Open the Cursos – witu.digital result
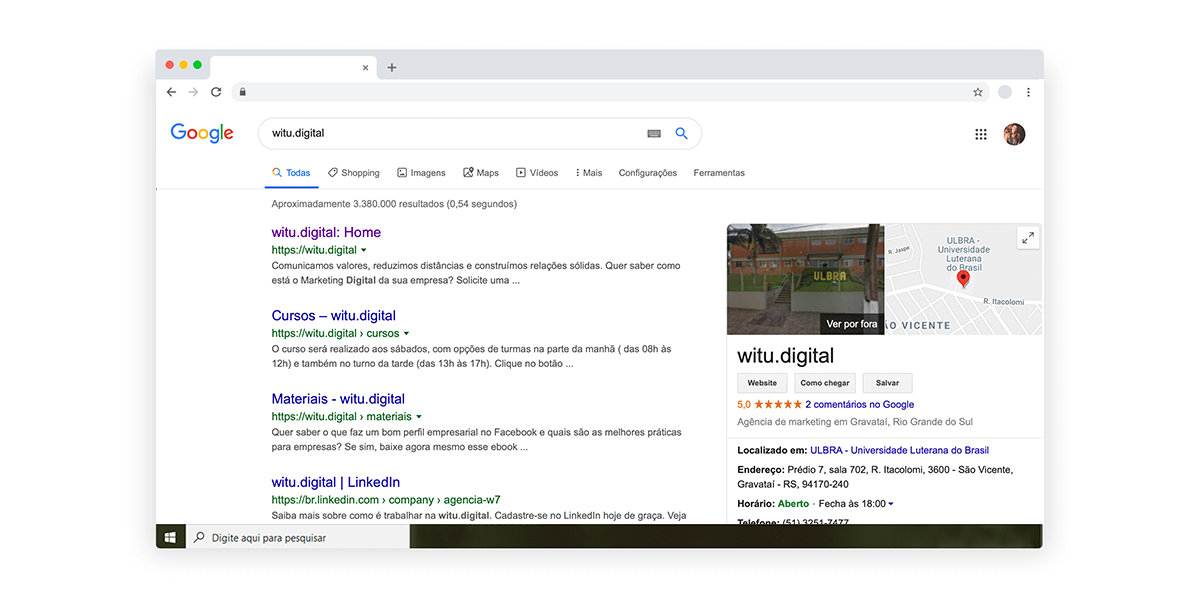1200x600 pixels. point(334,315)
